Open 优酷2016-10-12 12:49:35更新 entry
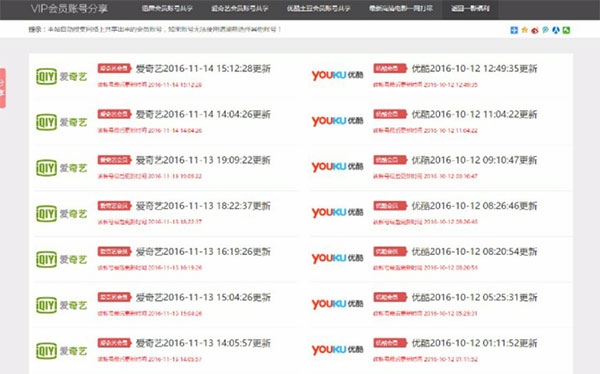Screen dimensions: 600x374 coord(474,69)
